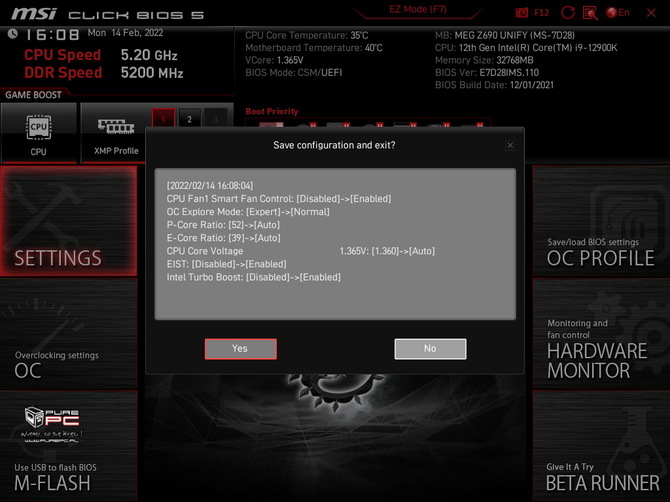Take a screenshot with F12 camera icon
Viewport: 670px width, 502px height.
point(522,13)
